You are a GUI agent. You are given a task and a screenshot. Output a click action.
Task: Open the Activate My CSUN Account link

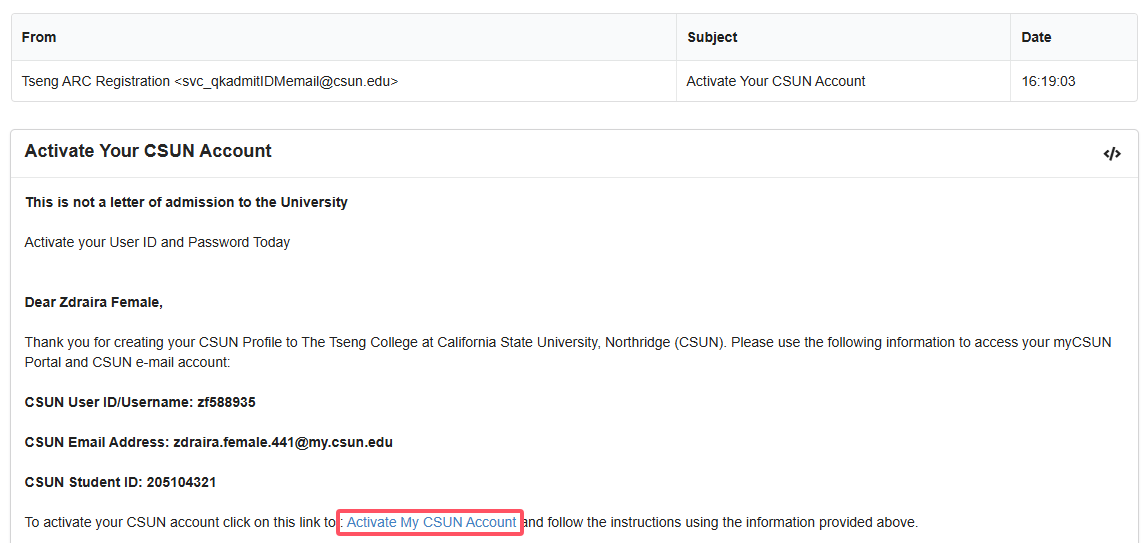(432, 523)
